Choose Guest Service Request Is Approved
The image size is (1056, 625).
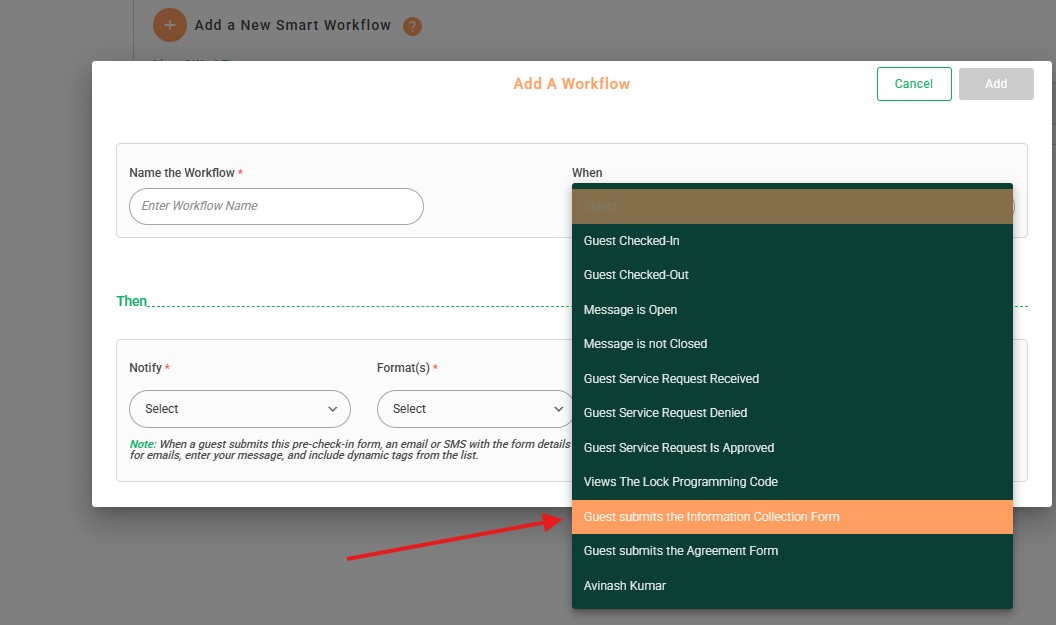(x=792, y=448)
